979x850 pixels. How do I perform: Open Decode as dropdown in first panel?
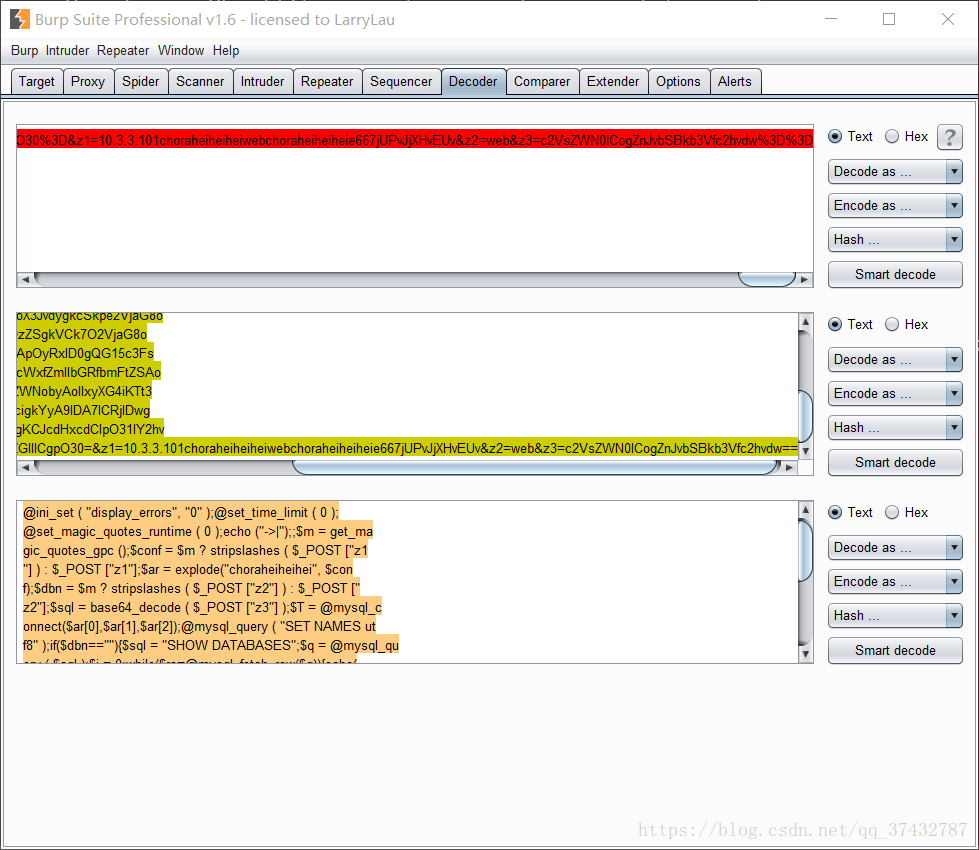[x=895, y=172]
